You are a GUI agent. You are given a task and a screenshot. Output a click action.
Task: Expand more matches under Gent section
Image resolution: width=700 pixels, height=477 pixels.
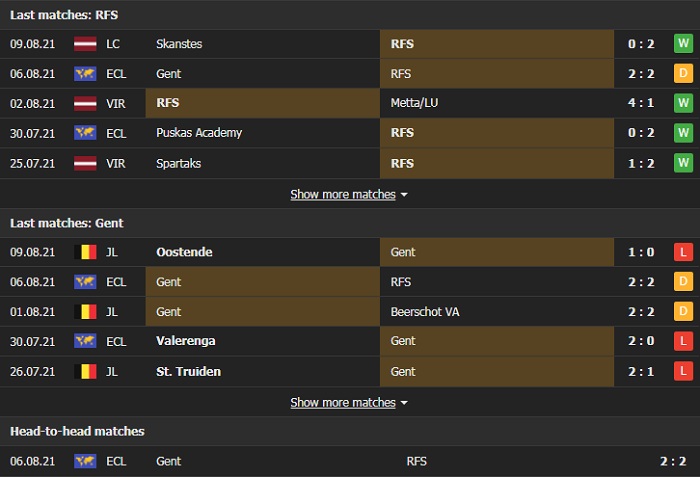(x=343, y=402)
